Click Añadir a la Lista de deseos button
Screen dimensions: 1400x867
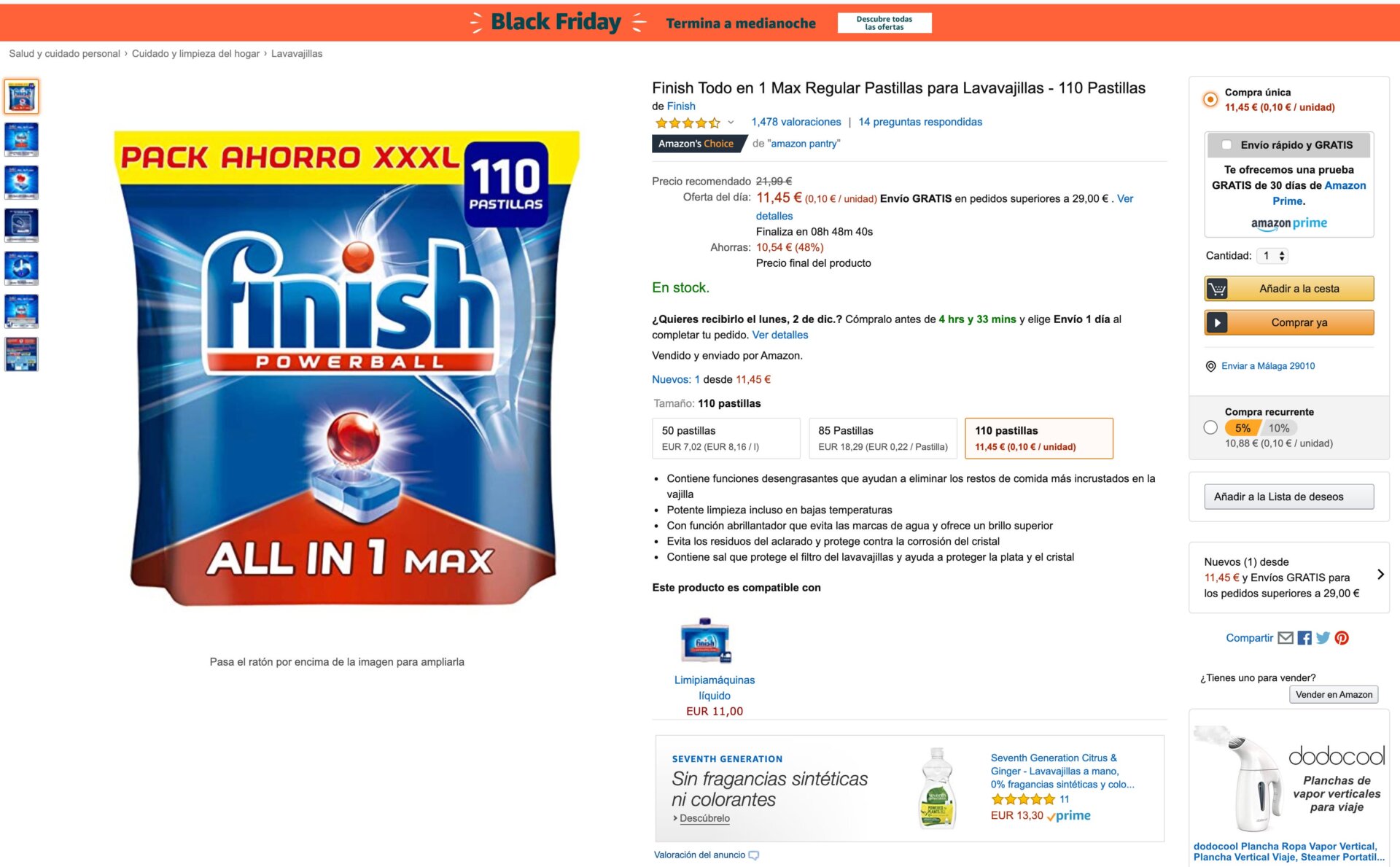point(1288,497)
